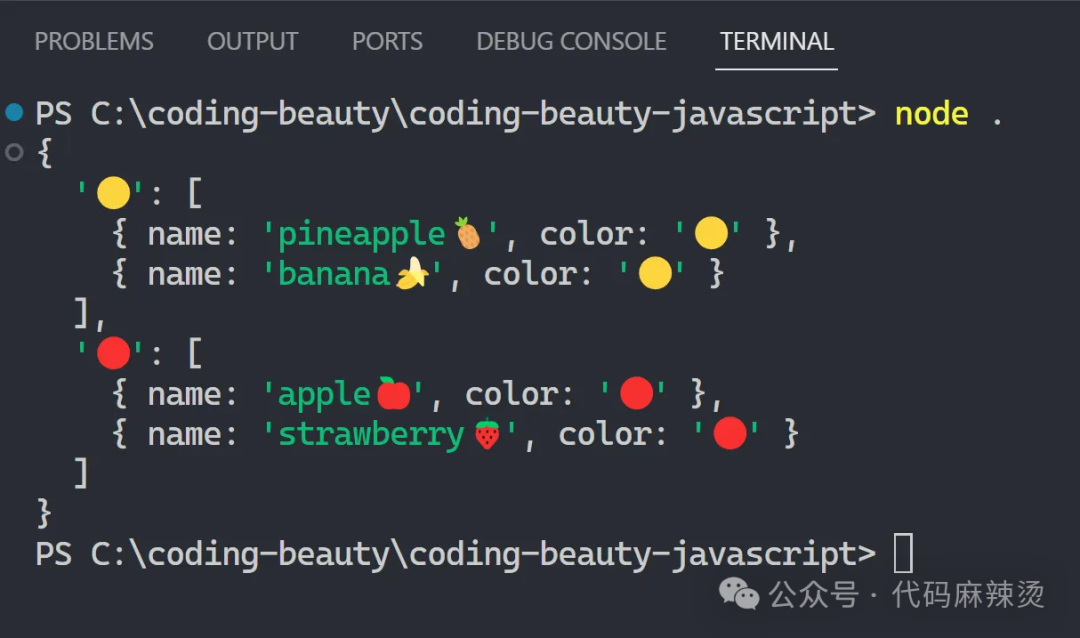
Task: Click the blue command decoration dot
Action: [14, 112]
